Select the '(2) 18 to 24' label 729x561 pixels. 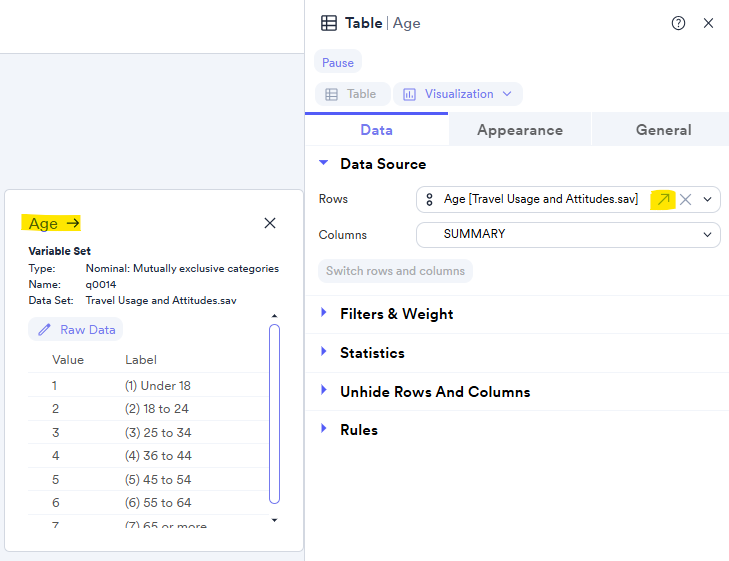(157, 409)
